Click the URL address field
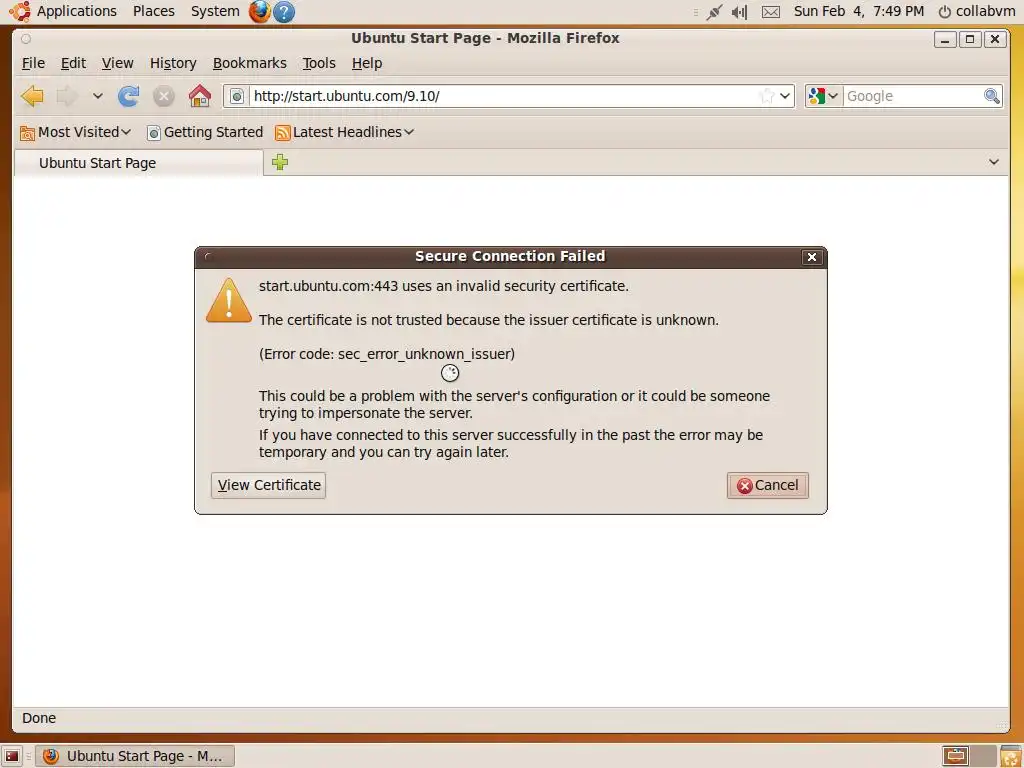 [503, 96]
